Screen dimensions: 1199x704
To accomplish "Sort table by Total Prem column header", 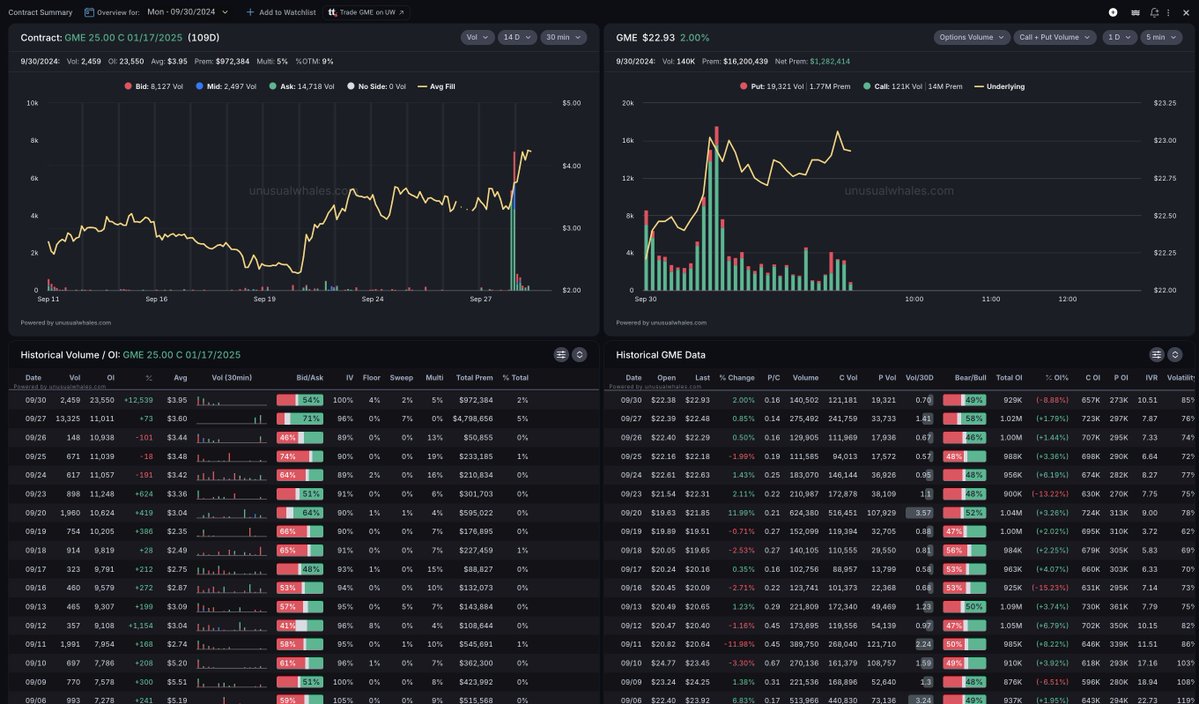I will pos(474,378).
